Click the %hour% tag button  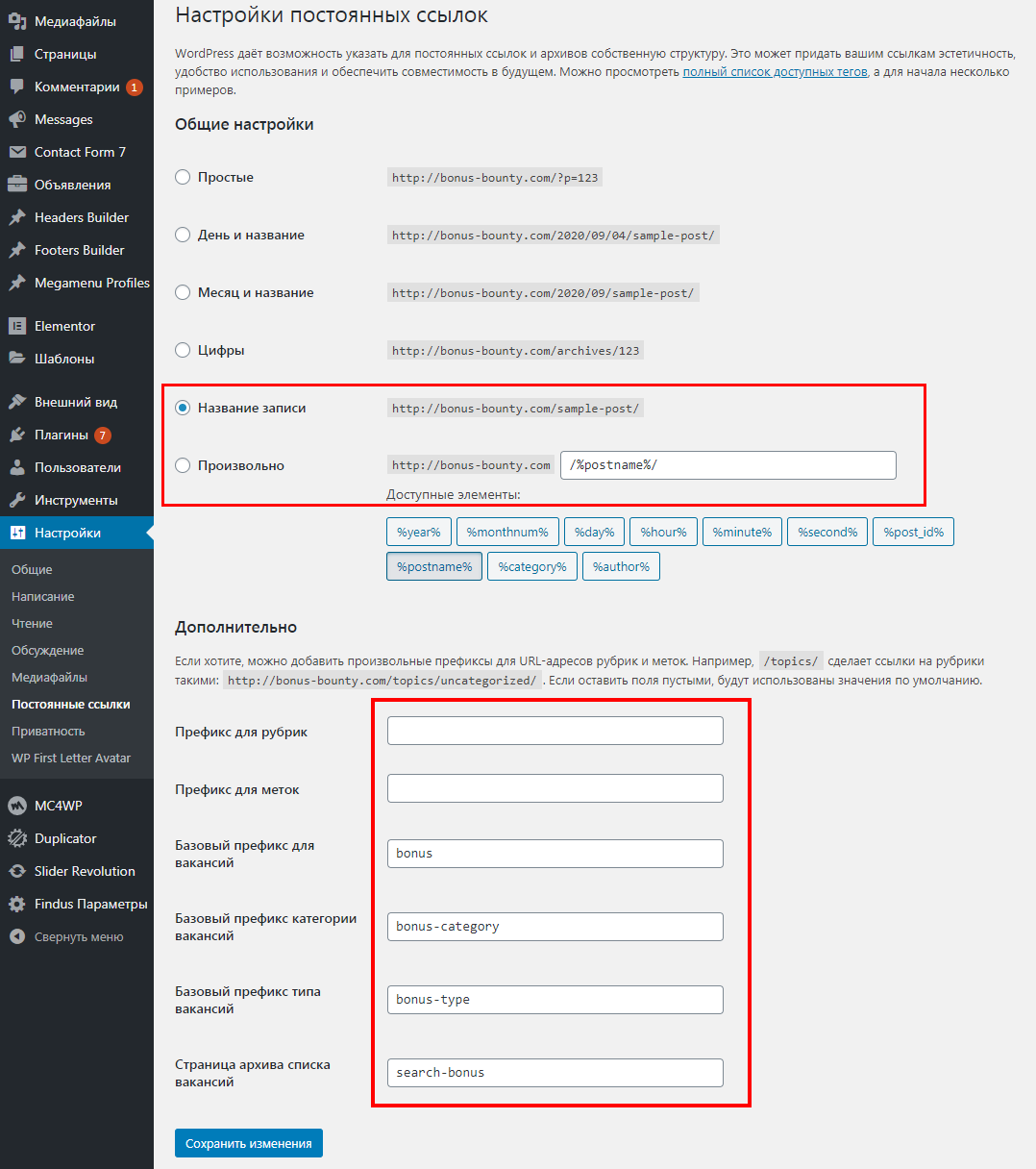click(664, 532)
